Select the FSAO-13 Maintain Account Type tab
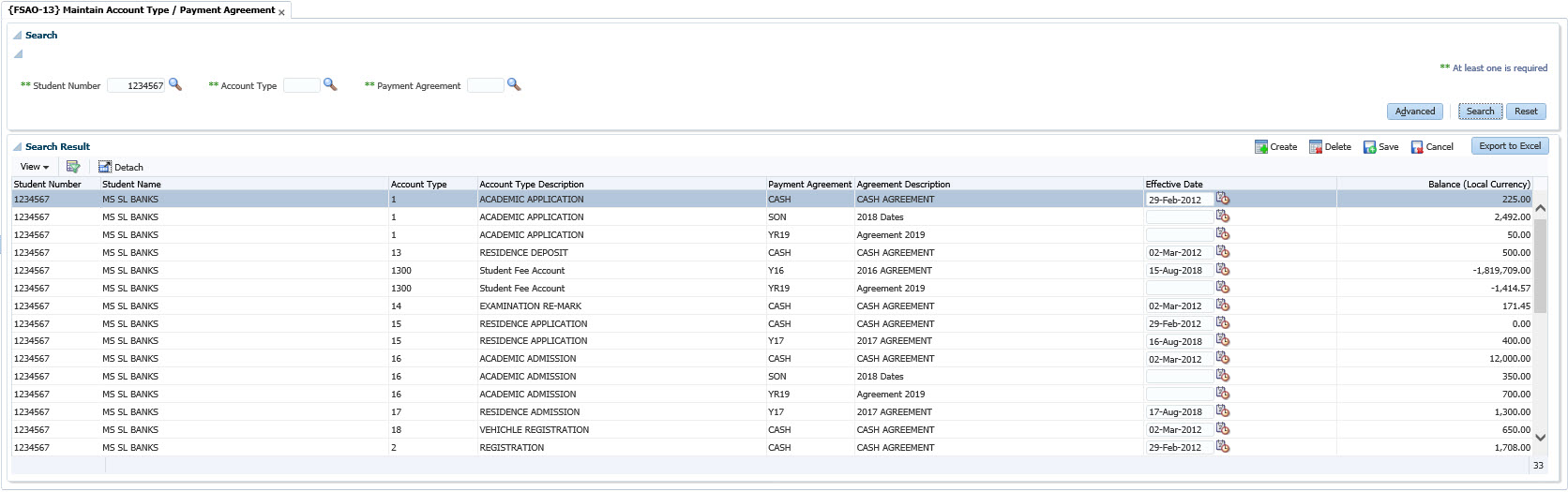The width and height of the screenshot is (1568, 492). [x=142, y=10]
